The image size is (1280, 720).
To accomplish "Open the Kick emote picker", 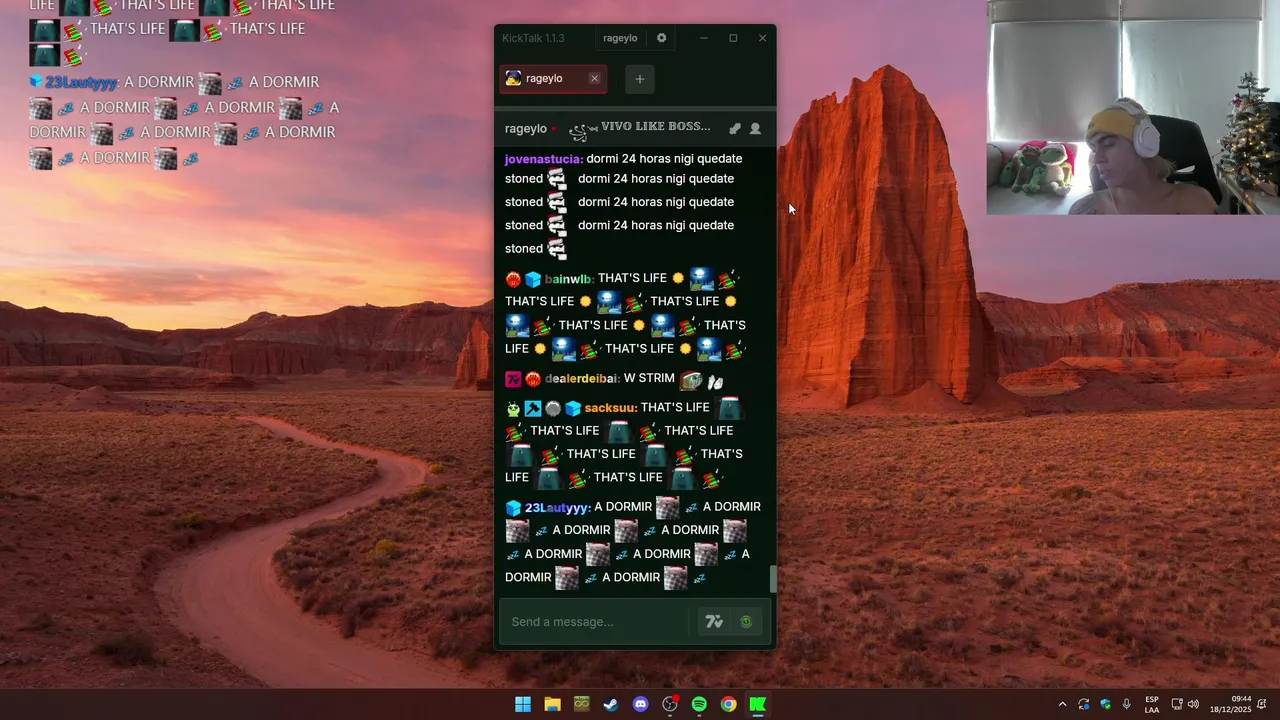I will point(746,621).
